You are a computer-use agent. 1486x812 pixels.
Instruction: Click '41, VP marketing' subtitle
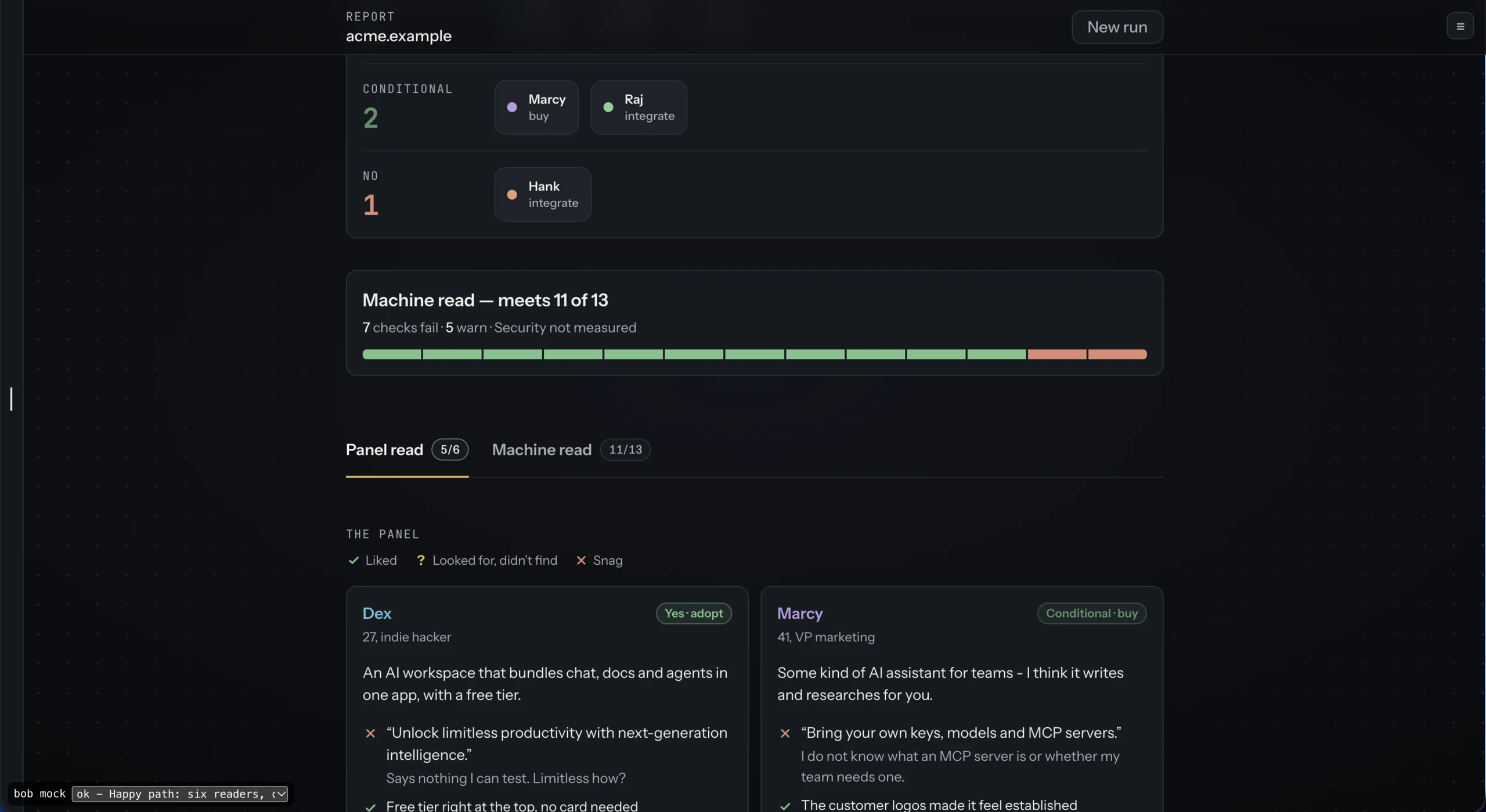point(826,637)
